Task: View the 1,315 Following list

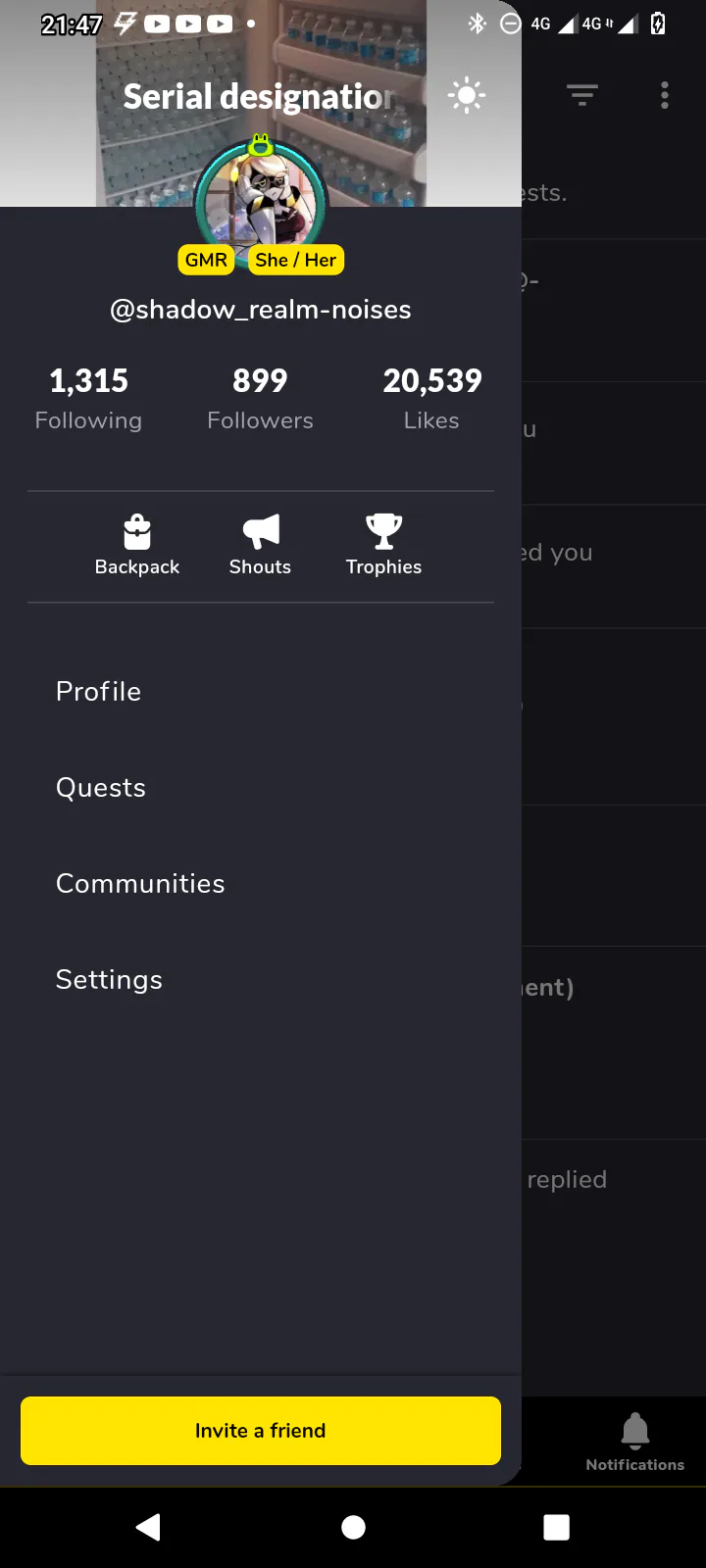Action: pyautogui.click(x=88, y=398)
